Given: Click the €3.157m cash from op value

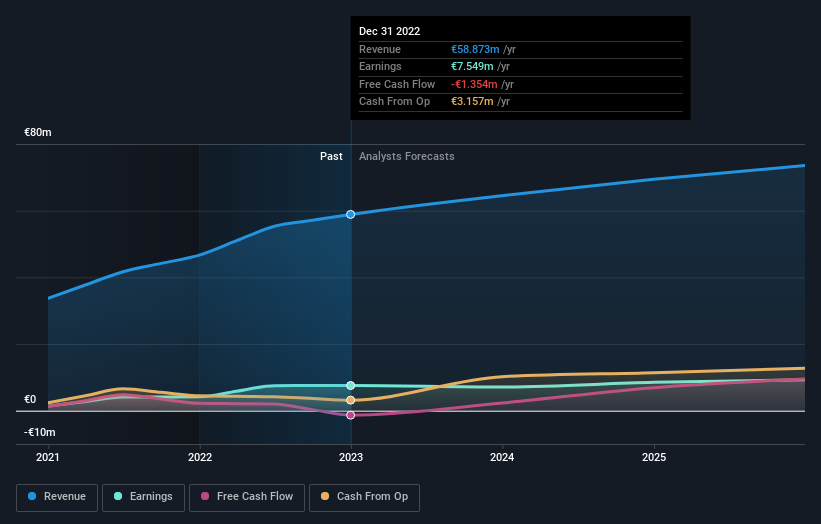Looking at the screenshot, I should pos(472,102).
